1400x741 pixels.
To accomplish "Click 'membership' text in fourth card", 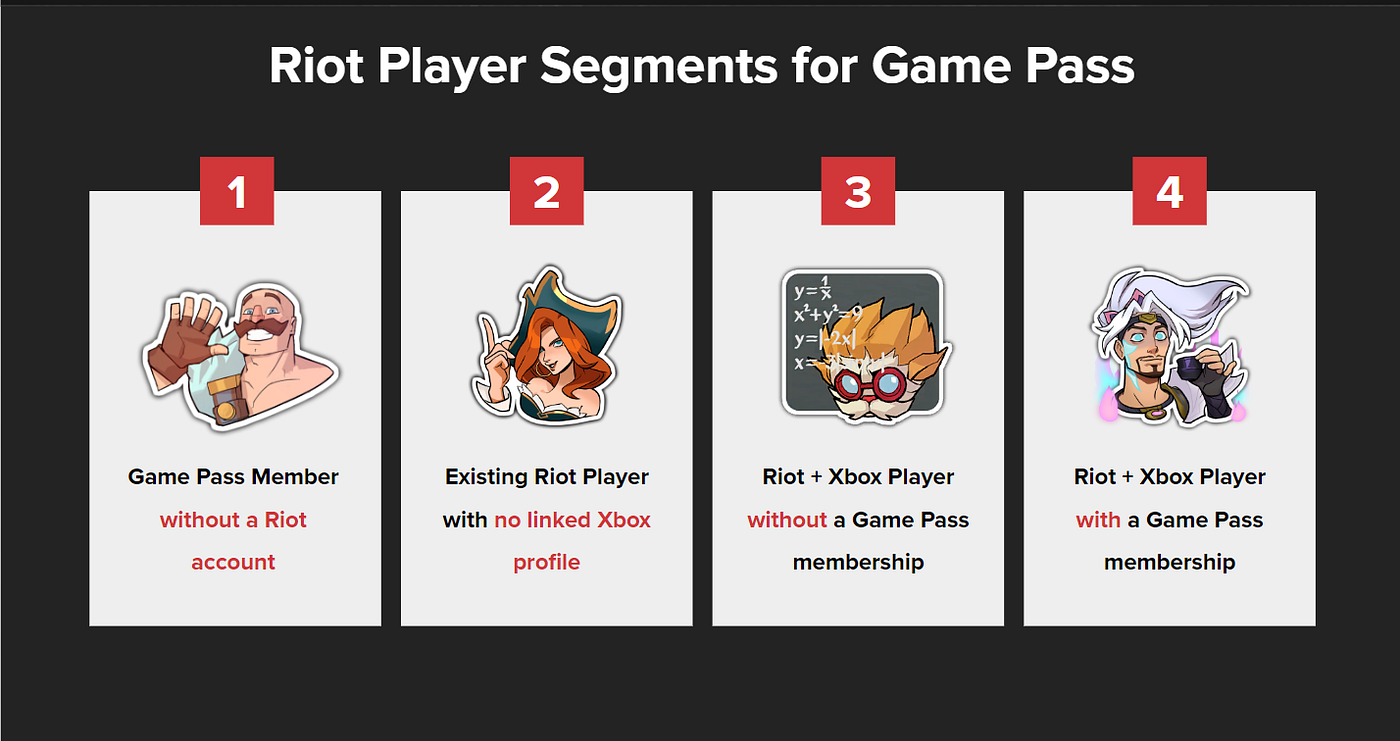I will point(1170,563).
